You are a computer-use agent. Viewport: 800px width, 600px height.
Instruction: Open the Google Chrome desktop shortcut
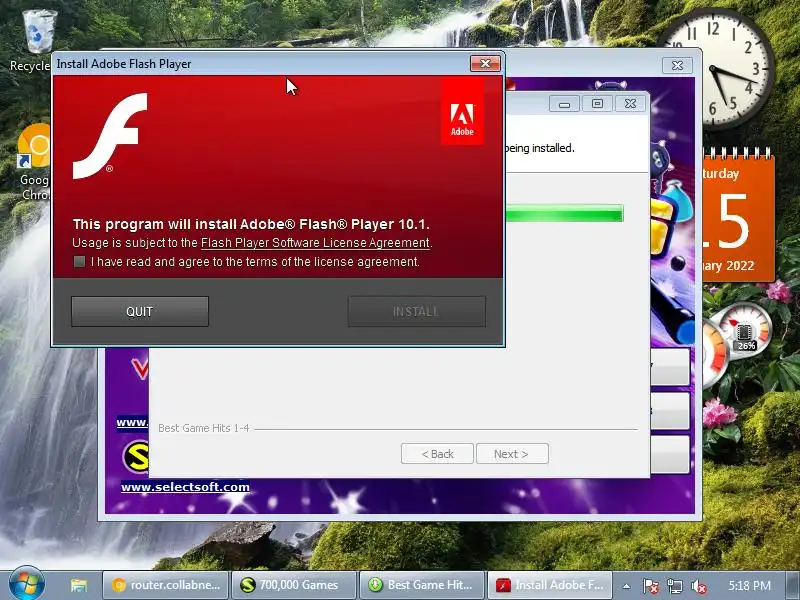pyautogui.click(x=35, y=162)
